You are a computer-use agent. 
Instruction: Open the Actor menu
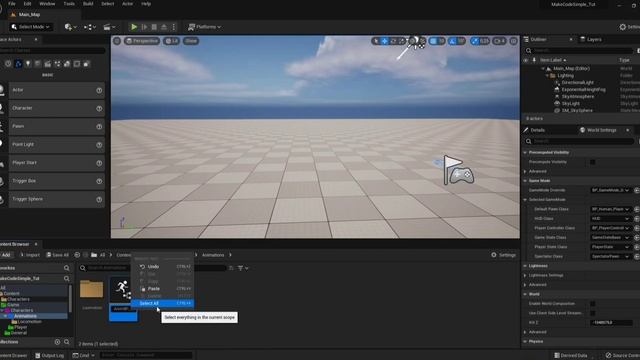click(x=127, y=4)
